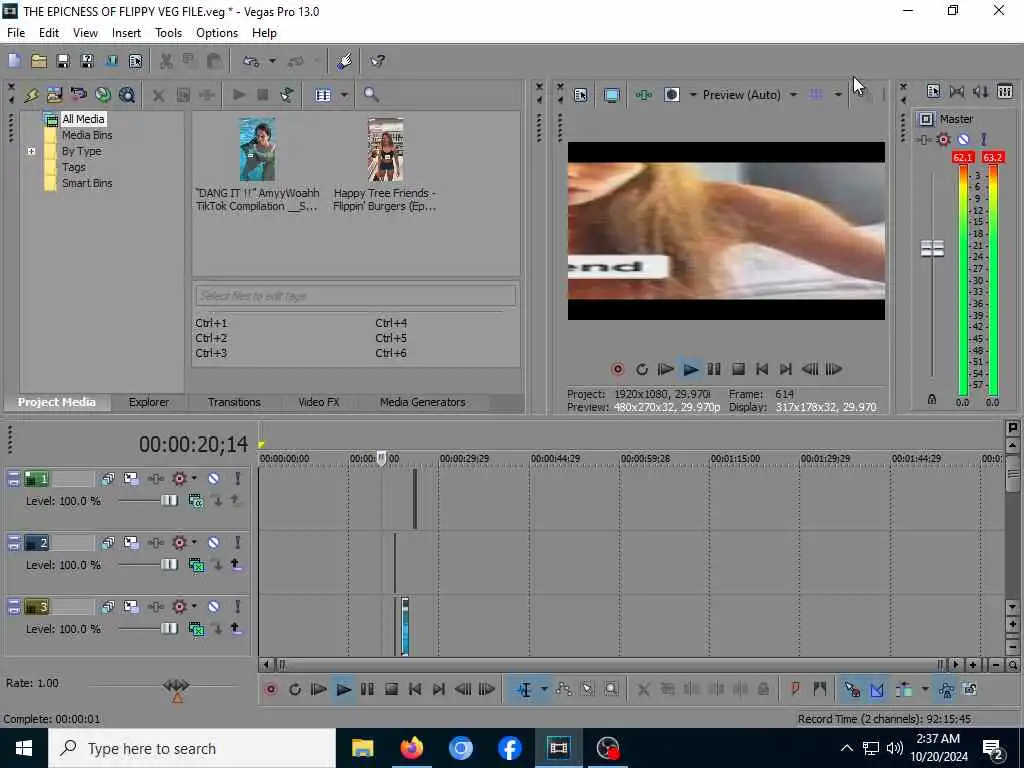Mute the Master bus

tap(963, 139)
